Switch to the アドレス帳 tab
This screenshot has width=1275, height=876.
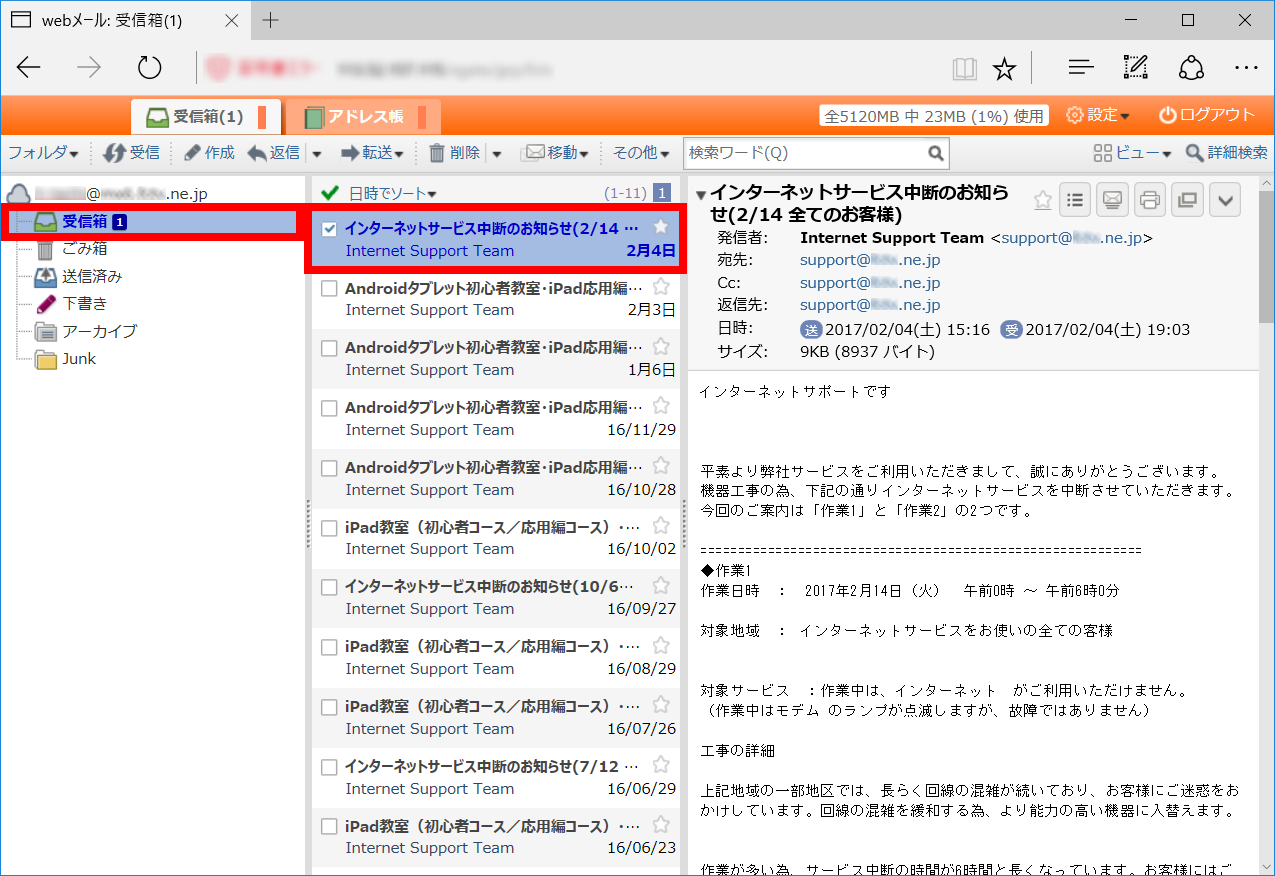[364, 117]
